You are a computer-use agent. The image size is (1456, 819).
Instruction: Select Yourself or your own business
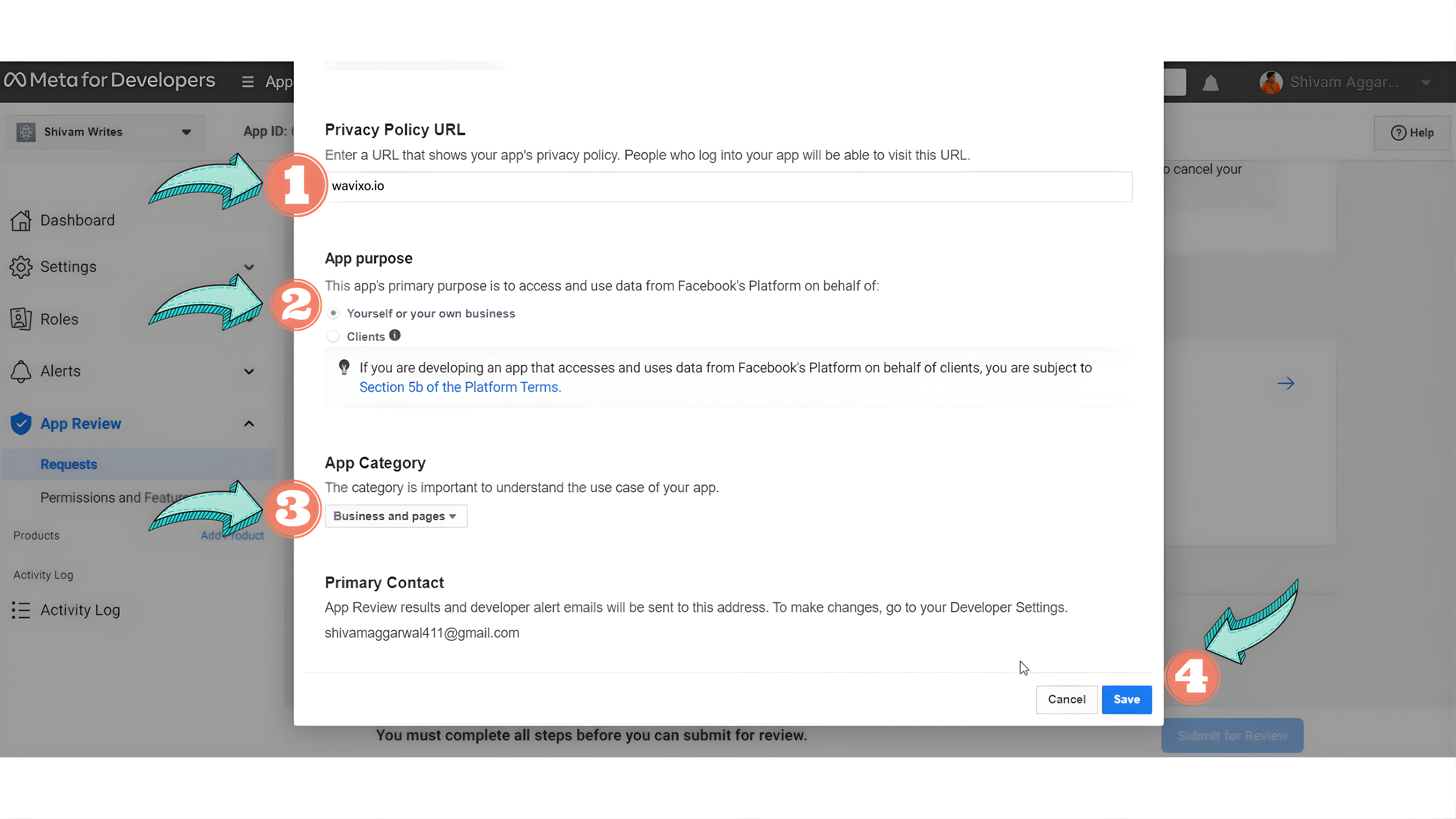pos(333,313)
